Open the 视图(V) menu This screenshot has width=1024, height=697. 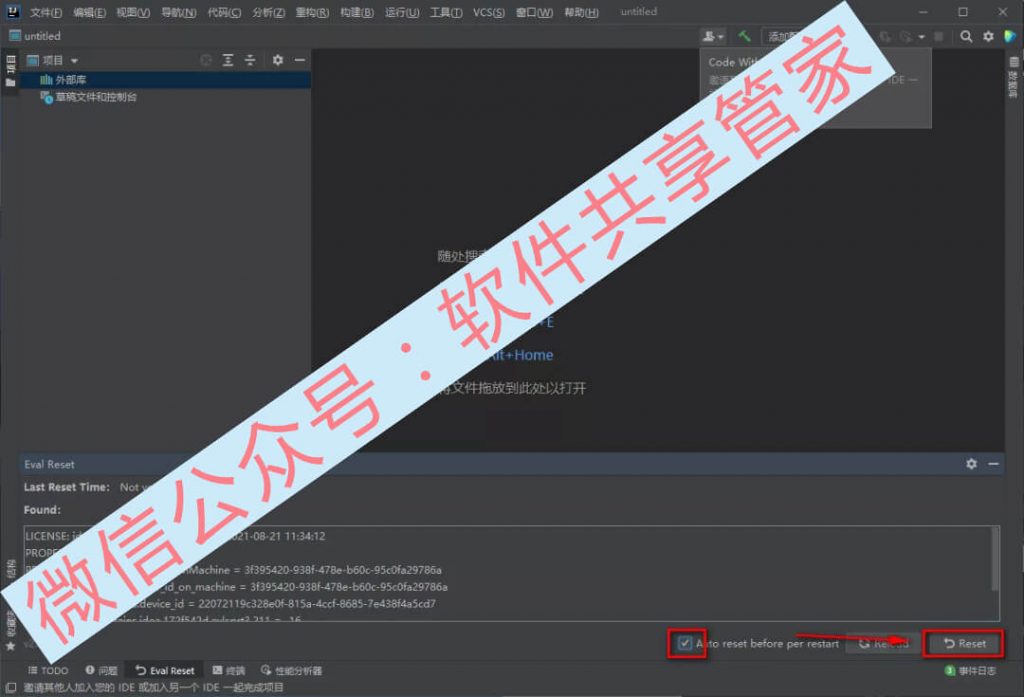(133, 12)
